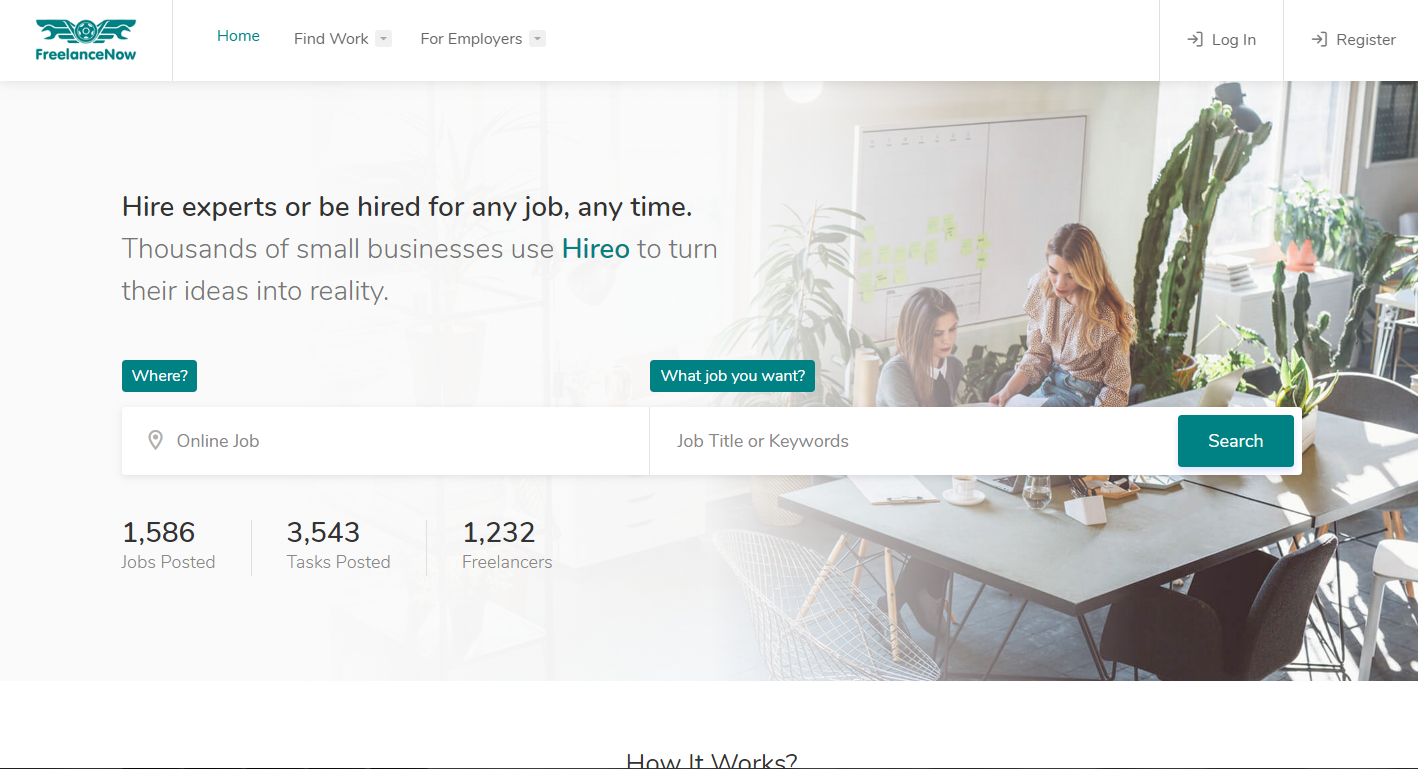Click the 1,232 Freelancers counter
Viewport: 1418px width, 769px height.
(507, 545)
